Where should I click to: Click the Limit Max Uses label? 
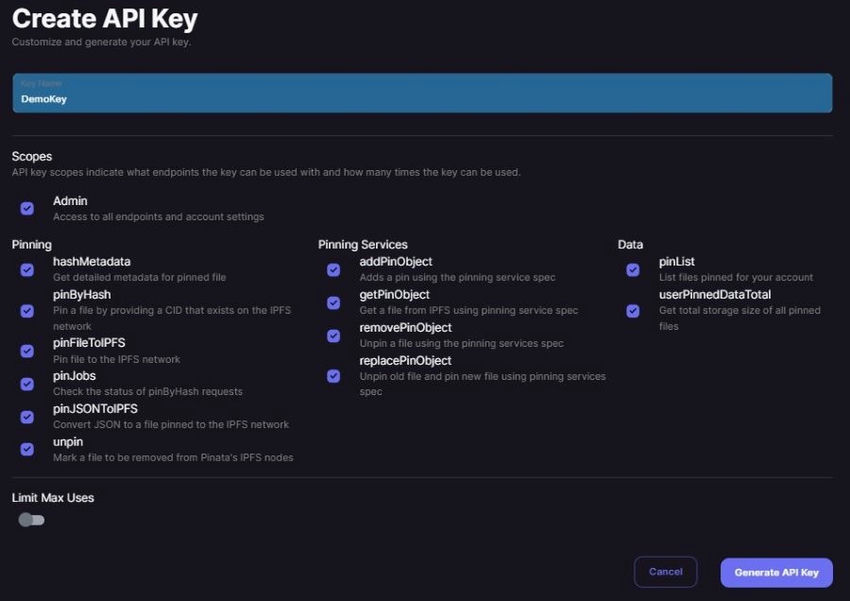click(x=52, y=497)
